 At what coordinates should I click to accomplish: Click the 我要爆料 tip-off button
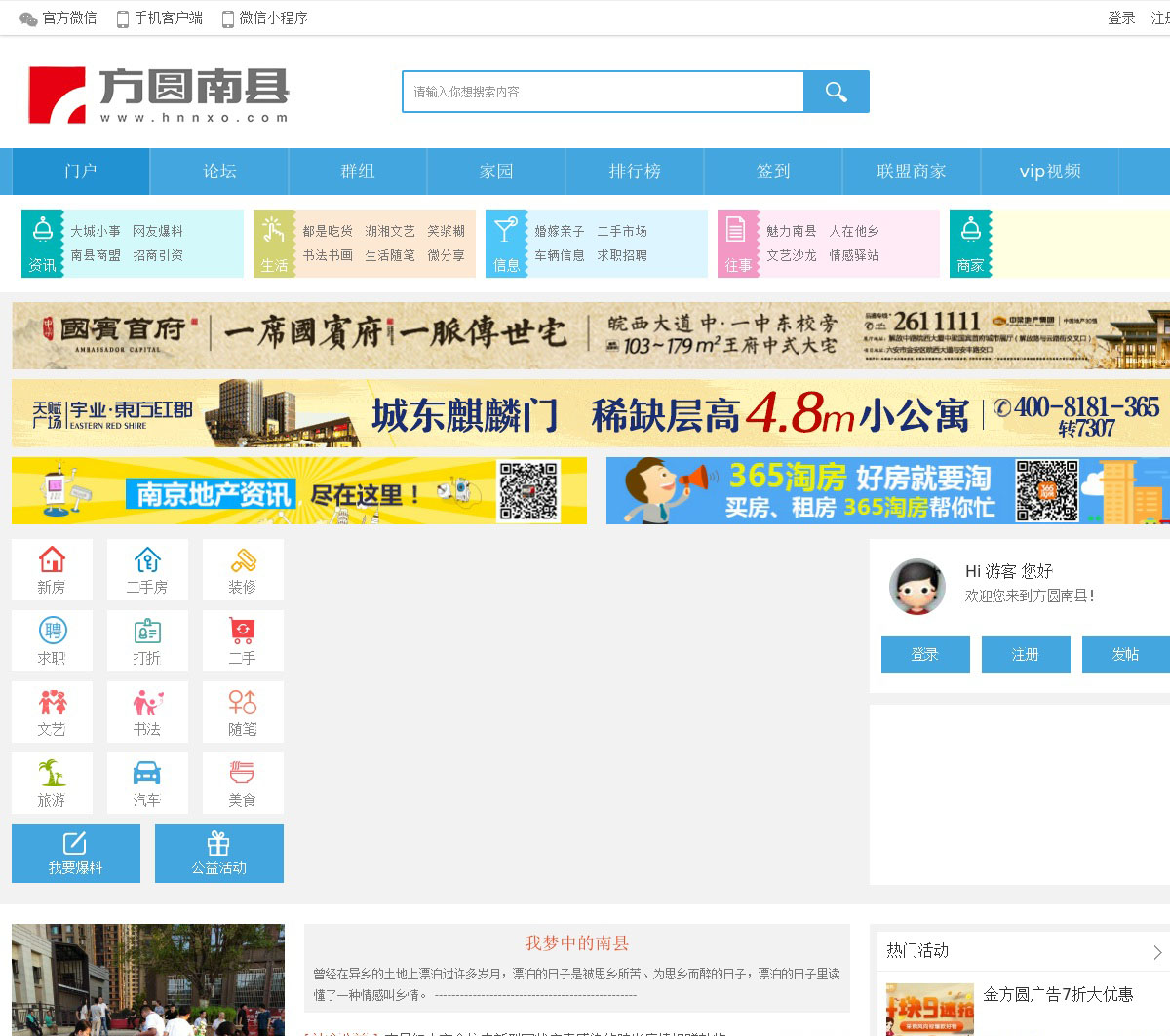[x=76, y=853]
